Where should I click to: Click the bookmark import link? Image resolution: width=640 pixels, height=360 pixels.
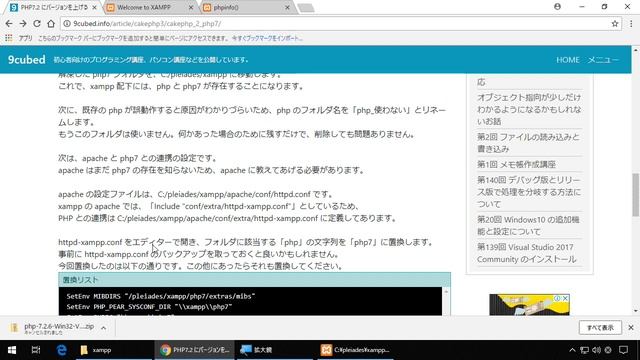pos(267,38)
